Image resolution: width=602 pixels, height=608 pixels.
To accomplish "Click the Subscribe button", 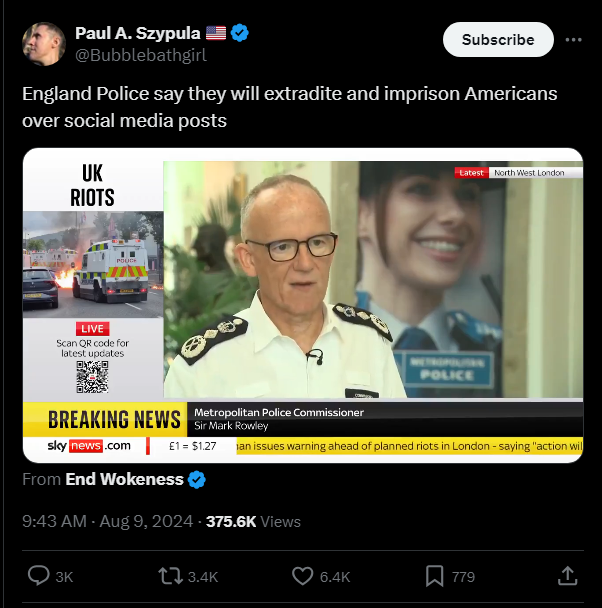I will [498, 40].
